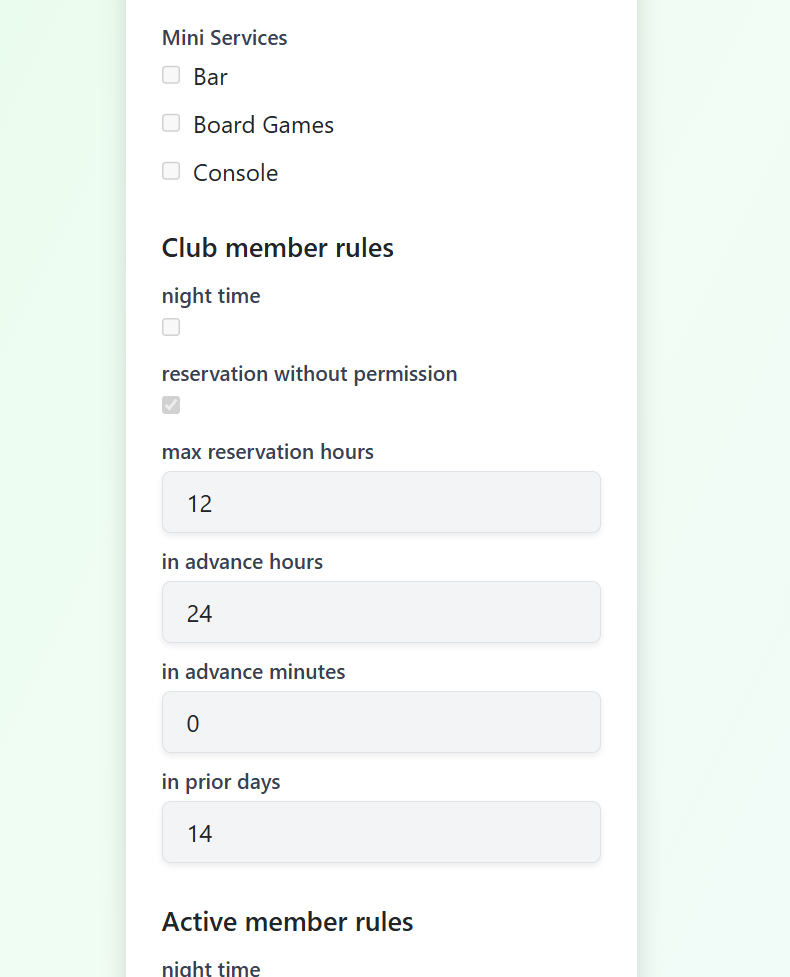This screenshot has height=977, width=790.
Task: Click the Bar checkbox label text
Action: click(210, 76)
